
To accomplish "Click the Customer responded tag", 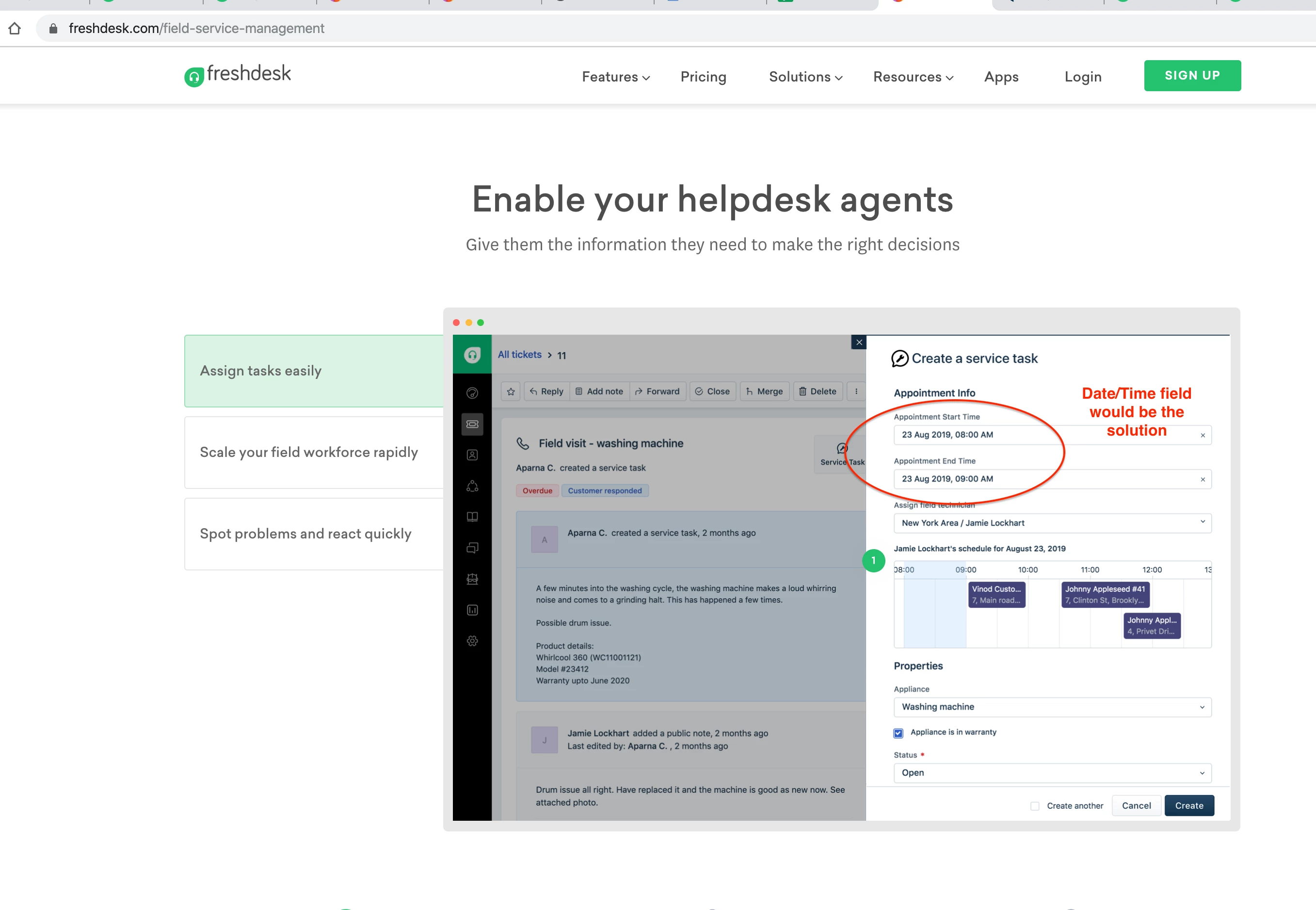I will coord(604,490).
